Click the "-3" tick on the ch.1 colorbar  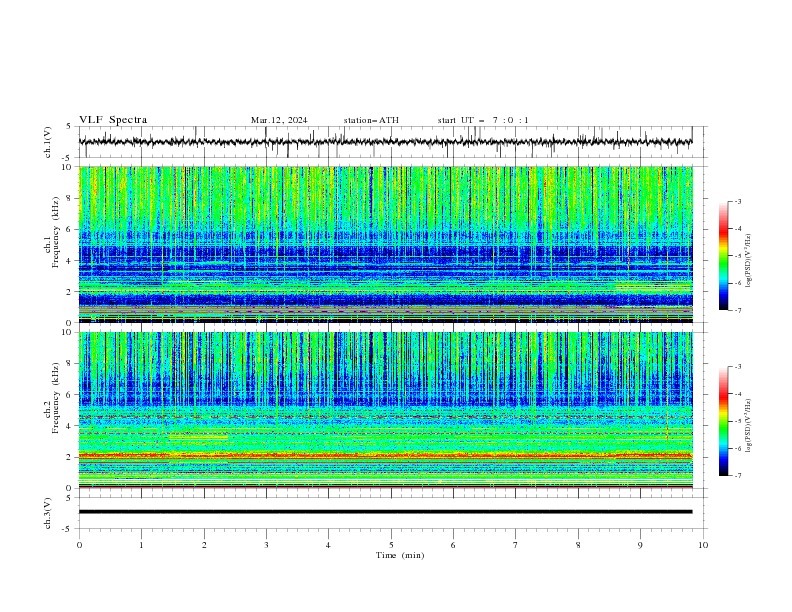pyautogui.click(x=738, y=201)
